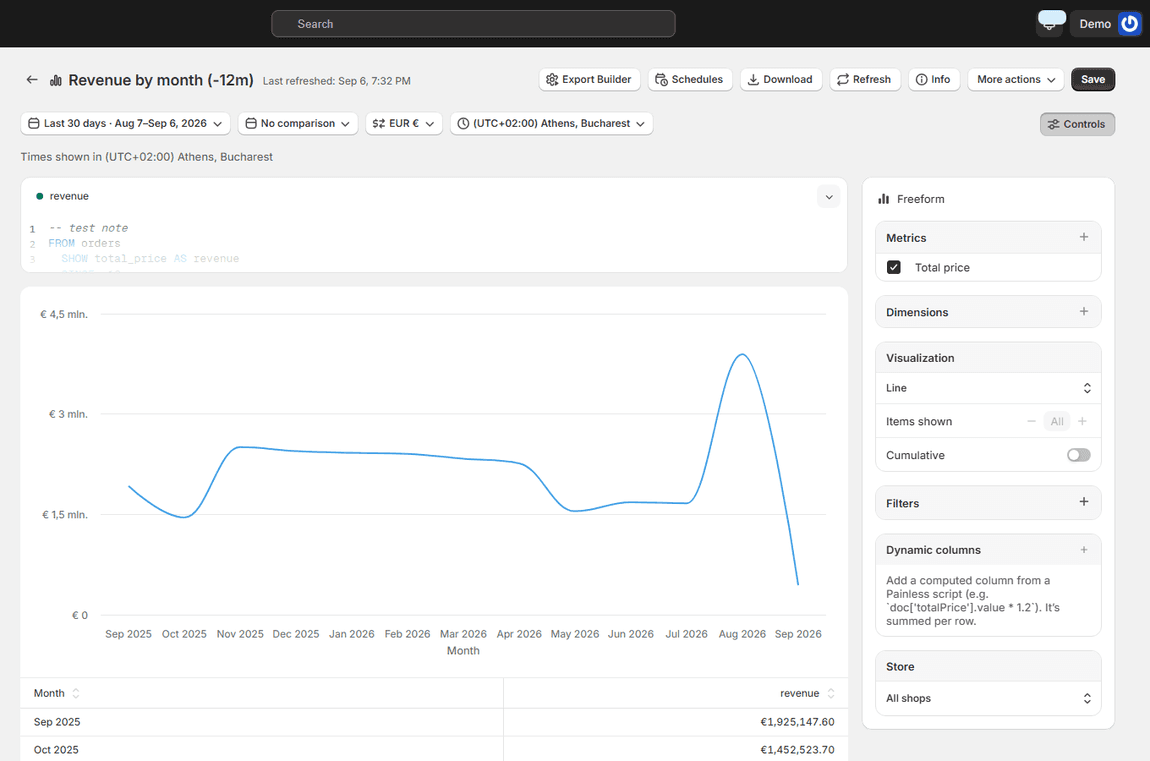Click the Month column header
The image size is (1150, 761).
(x=262, y=693)
